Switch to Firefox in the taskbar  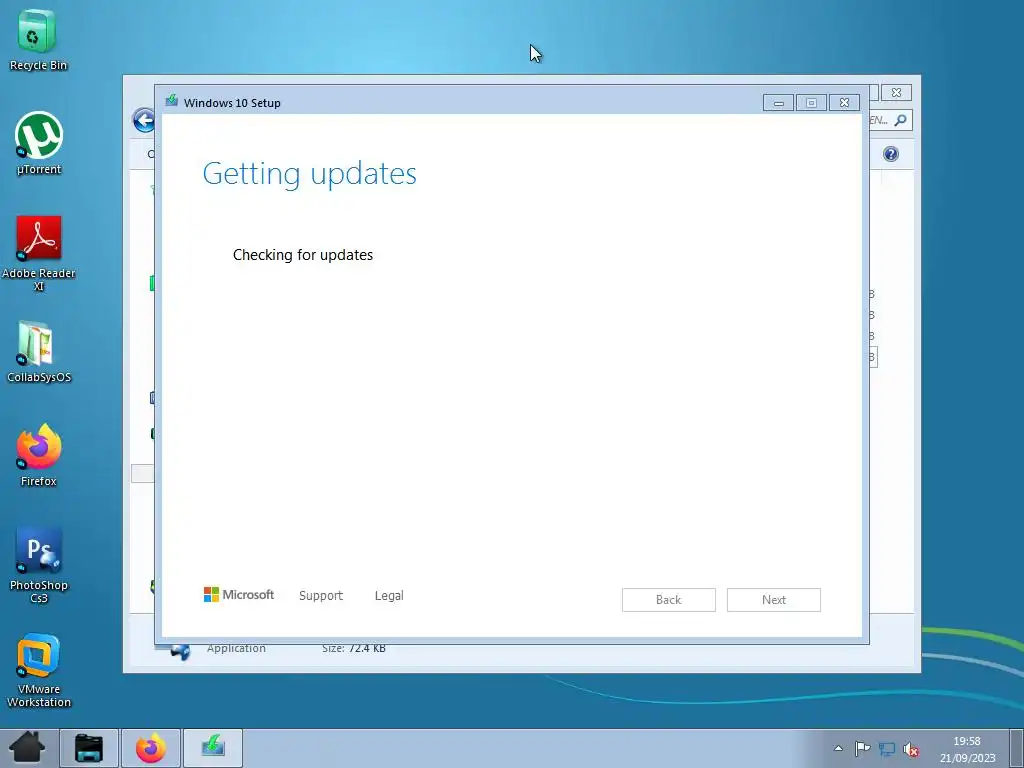pyautogui.click(x=151, y=748)
